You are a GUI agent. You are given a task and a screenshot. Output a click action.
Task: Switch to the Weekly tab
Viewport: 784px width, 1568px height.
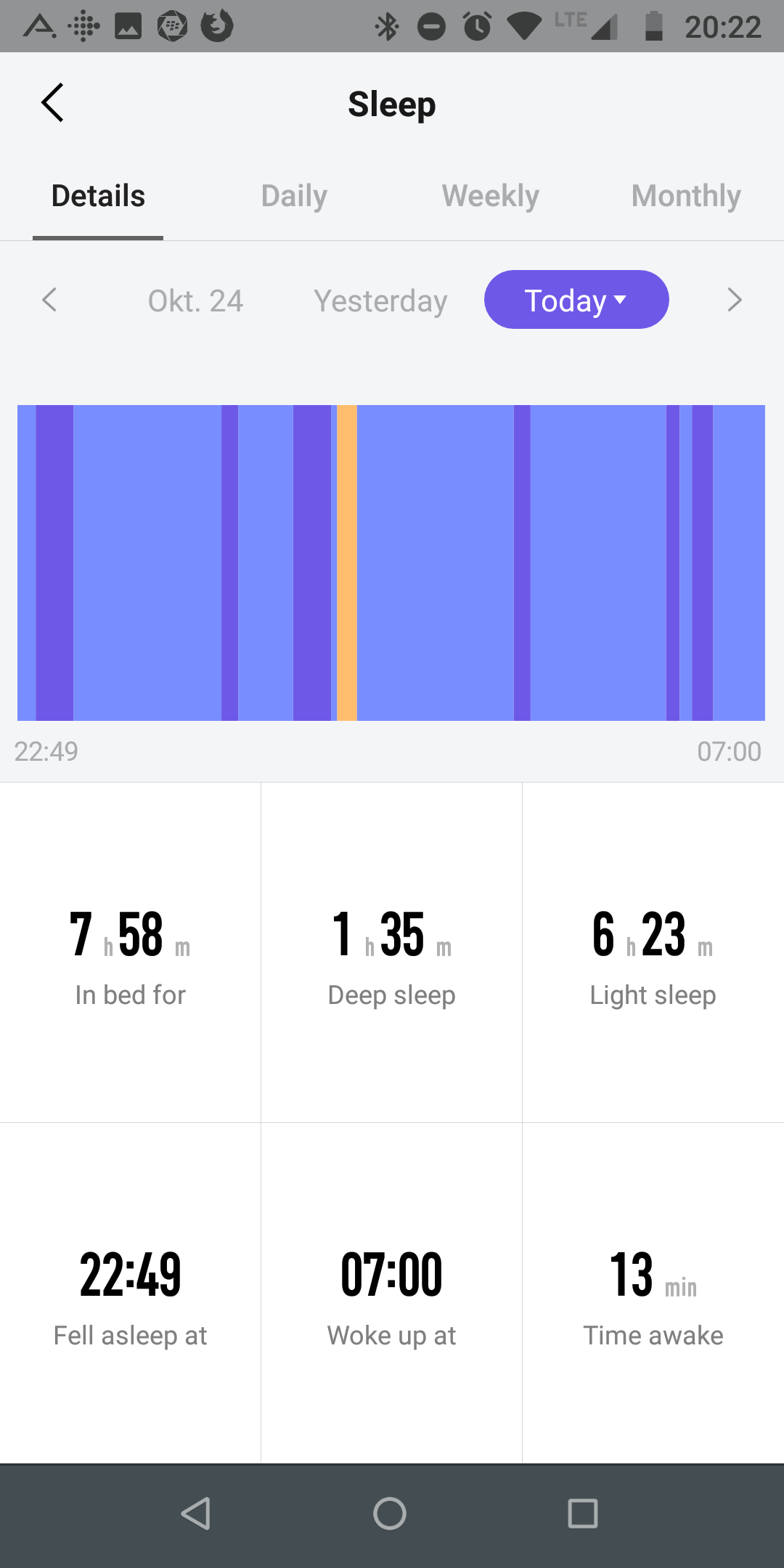pyautogui.click(x=490, y=196)
